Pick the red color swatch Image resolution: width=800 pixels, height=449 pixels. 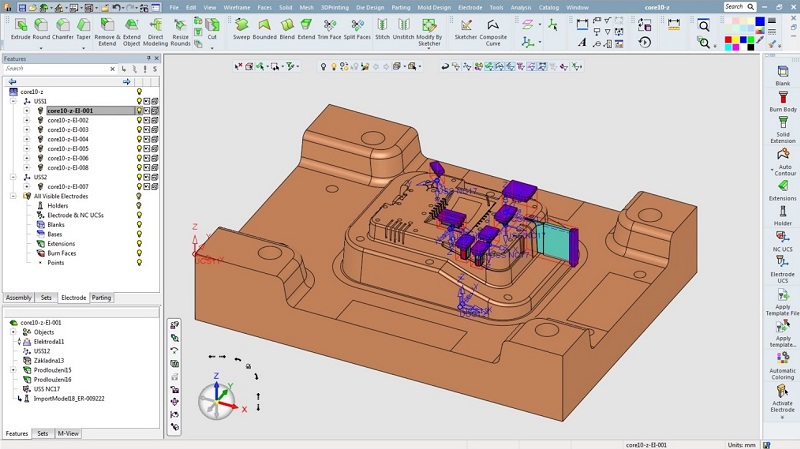[x=729, y=41]
